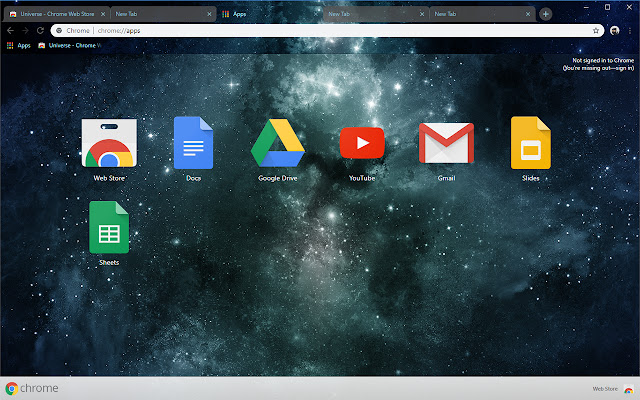Switch to the Apps tab
The image size is (640, 400).
point(267,14)
